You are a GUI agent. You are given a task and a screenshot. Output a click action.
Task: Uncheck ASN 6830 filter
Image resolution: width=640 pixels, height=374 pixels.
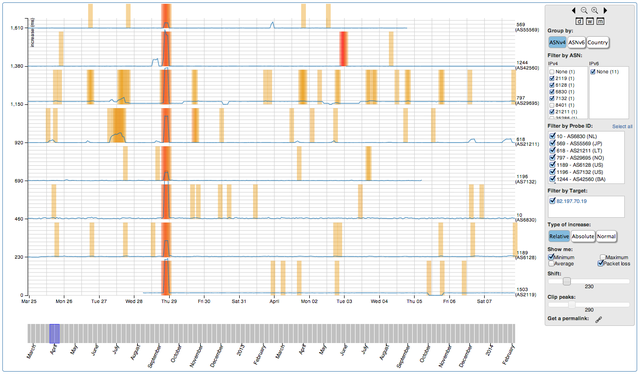[x=552, y=92]
